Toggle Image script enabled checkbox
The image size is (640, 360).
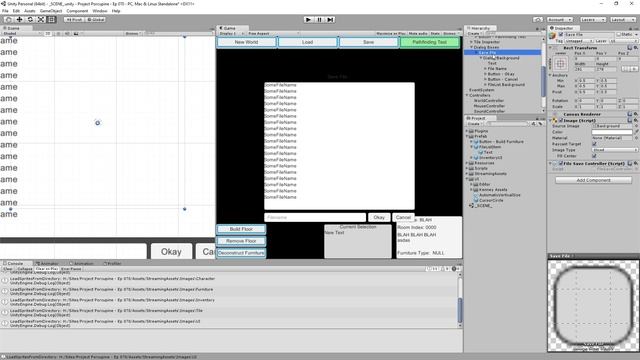(561, 120)
